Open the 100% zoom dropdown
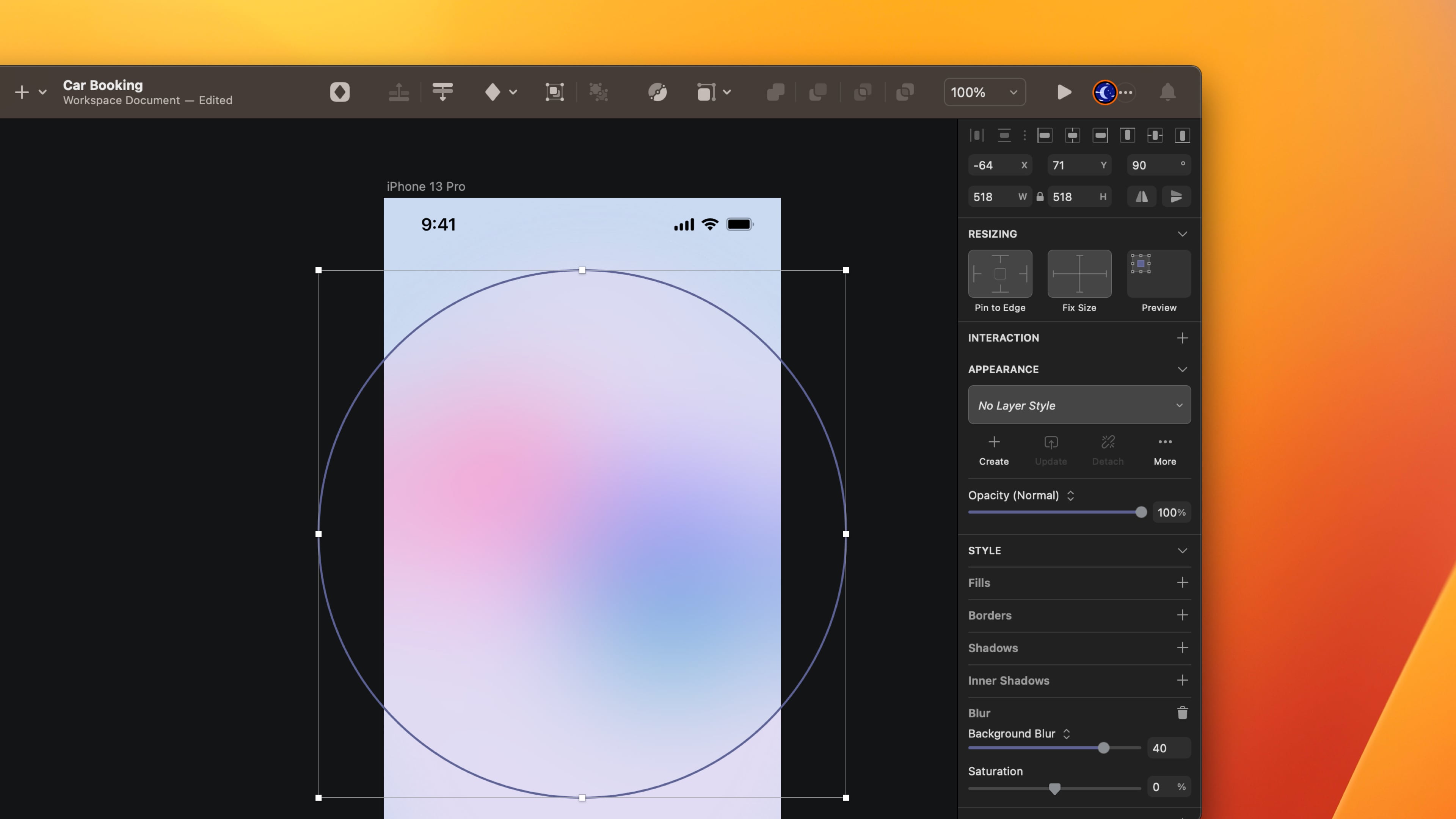Viewport: 1456px width, 819px height. tap(985, 91)
